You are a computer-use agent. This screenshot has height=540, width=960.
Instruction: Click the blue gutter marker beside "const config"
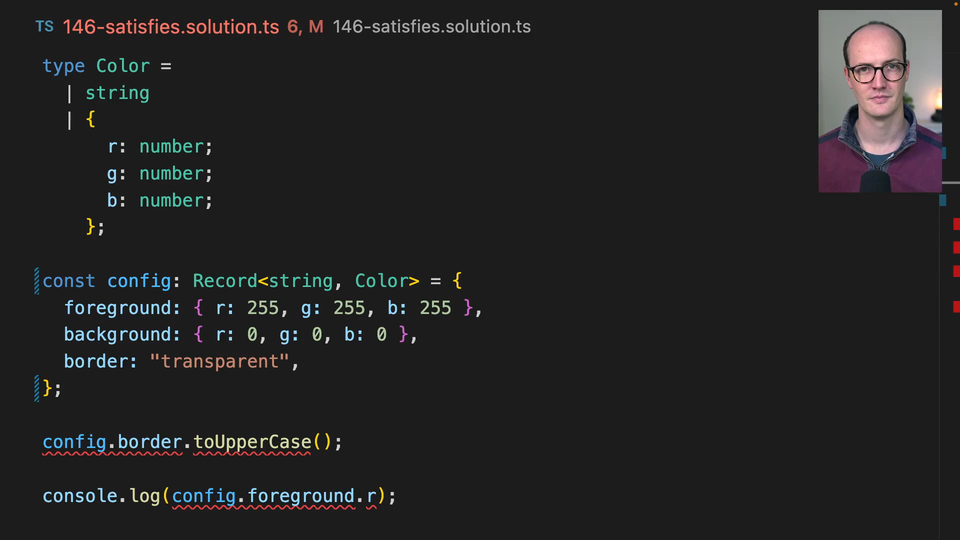tap(37, 281)
